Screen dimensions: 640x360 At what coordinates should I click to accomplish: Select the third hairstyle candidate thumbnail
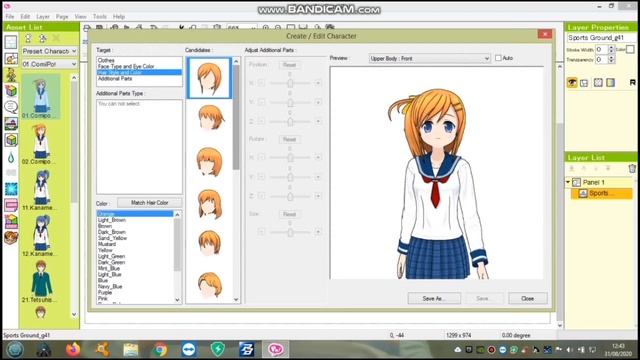click(210, 162)
